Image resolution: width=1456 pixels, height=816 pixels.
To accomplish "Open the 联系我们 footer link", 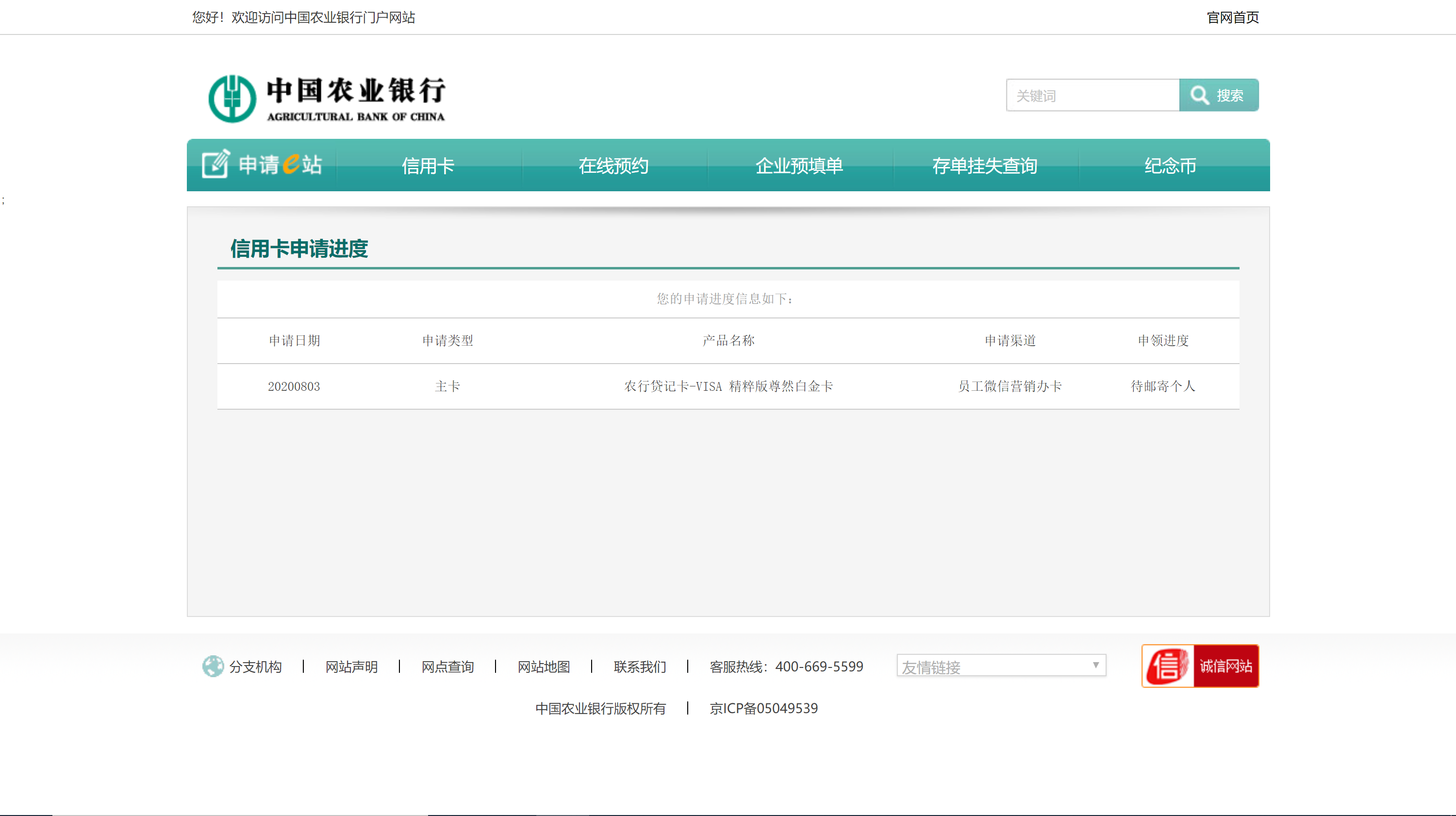I will (x=640, y=666).
